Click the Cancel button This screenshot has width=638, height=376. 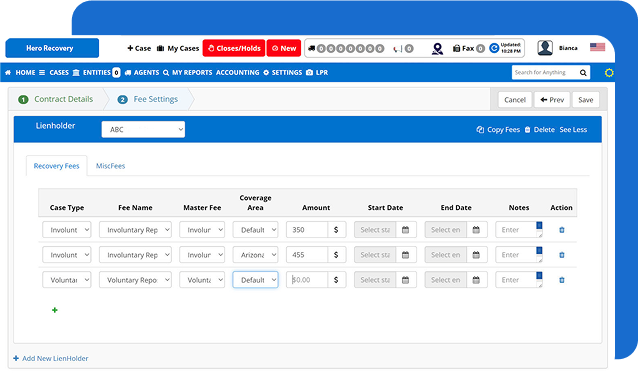[515, 100]
